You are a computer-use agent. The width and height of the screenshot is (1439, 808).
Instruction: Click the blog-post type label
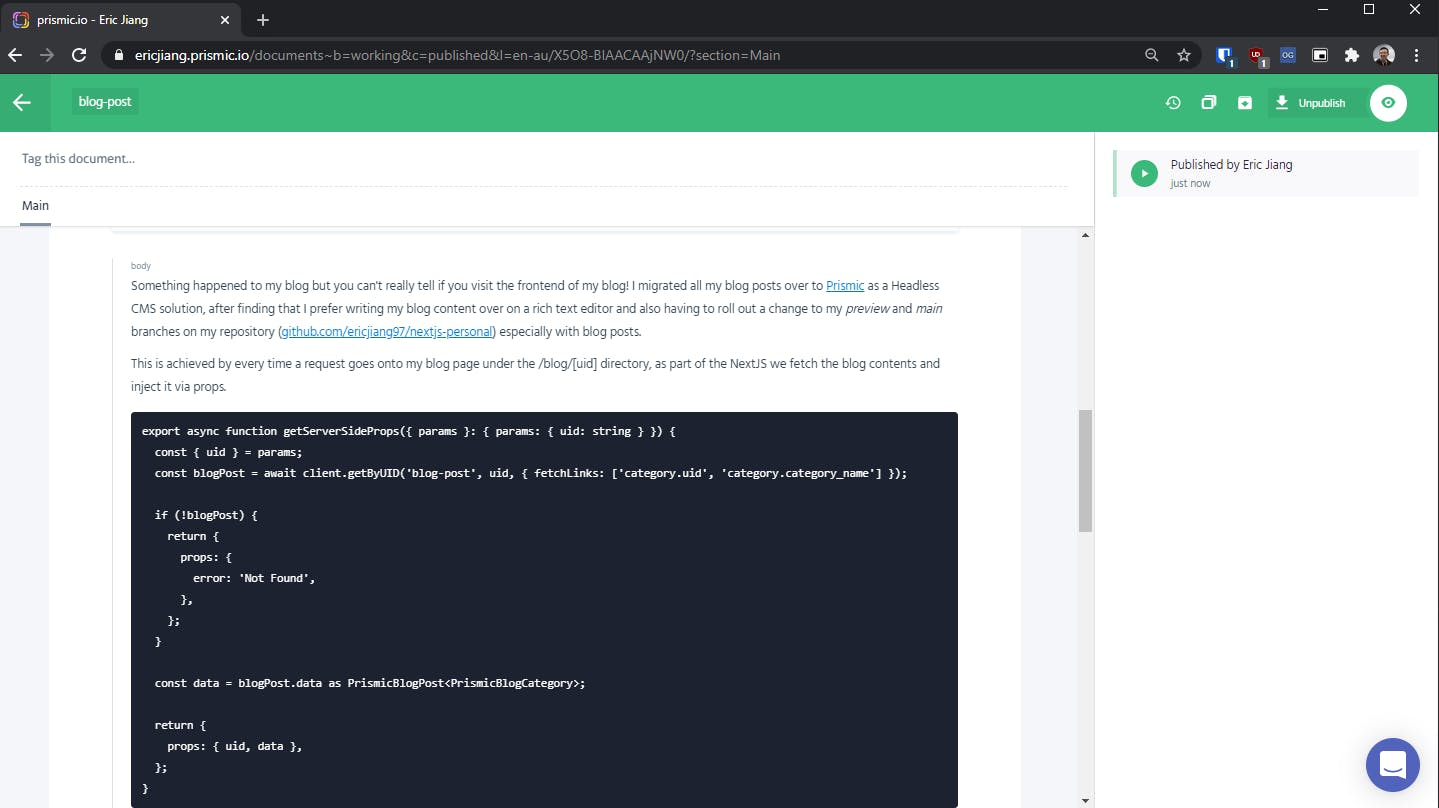[105, 101]
